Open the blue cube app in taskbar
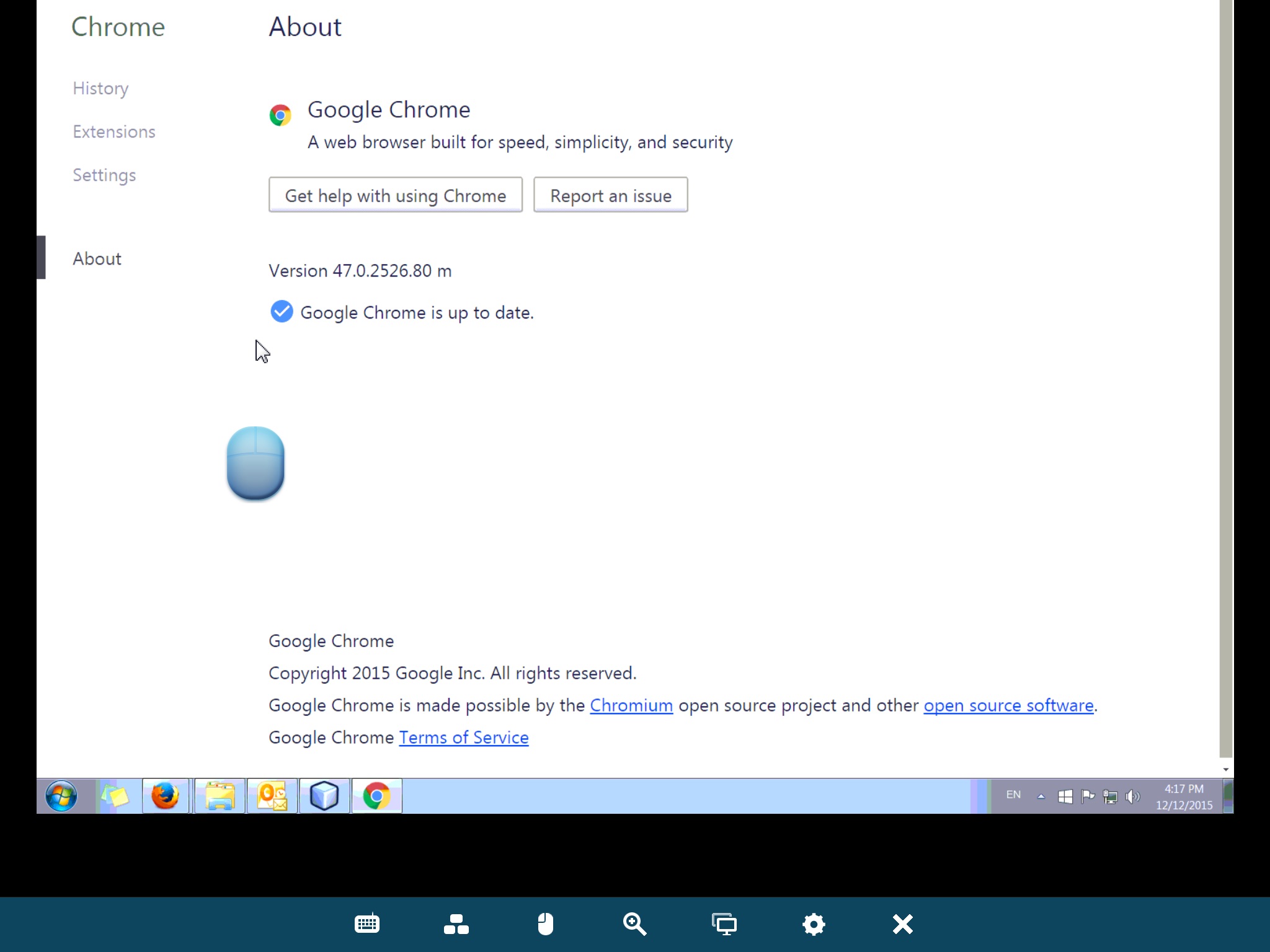This screenshot has height=952, width=1270. pyautogui.click(x=324, y=796)
